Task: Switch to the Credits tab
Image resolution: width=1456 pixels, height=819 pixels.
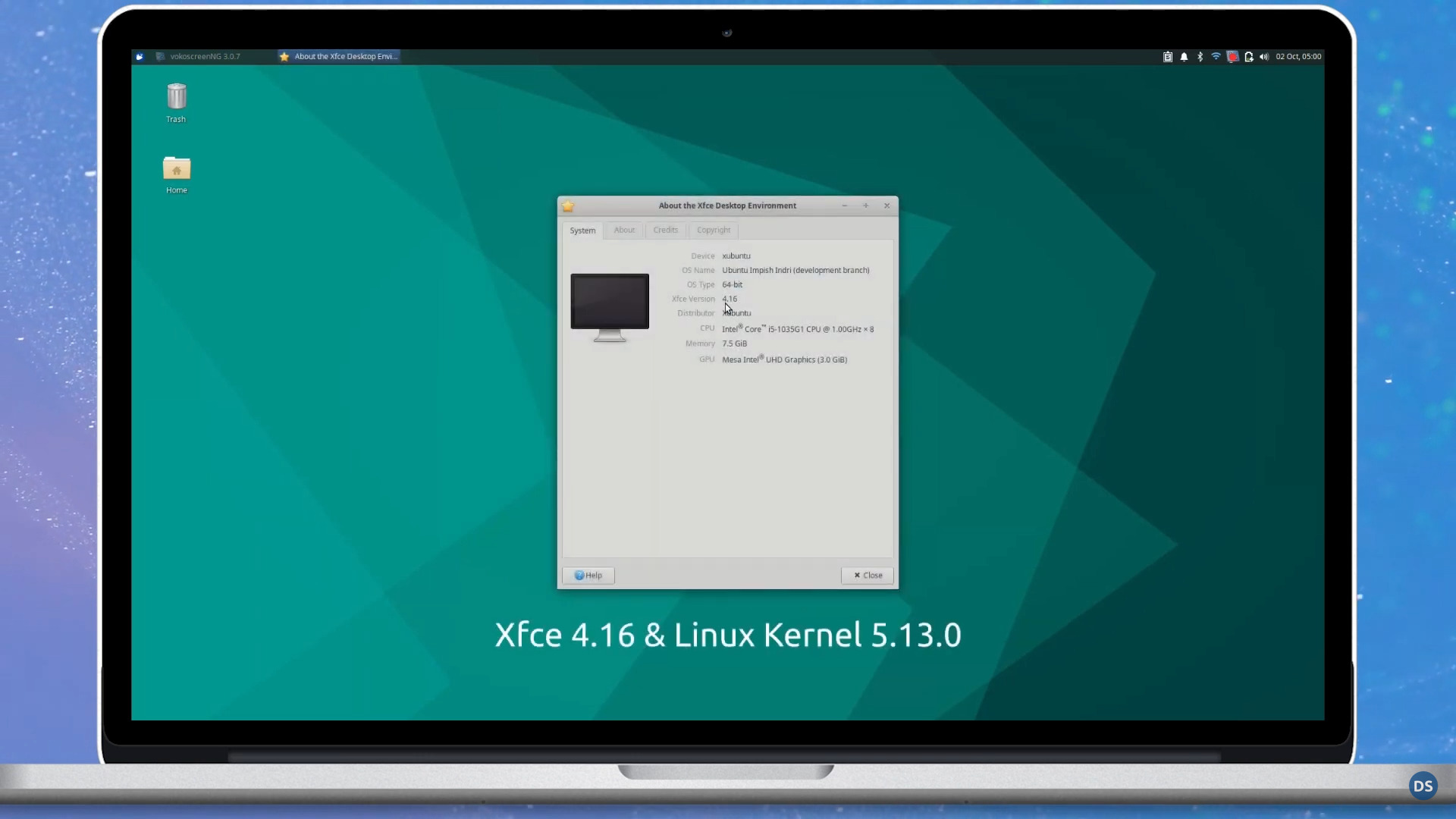Action: (x=665, y=230)
